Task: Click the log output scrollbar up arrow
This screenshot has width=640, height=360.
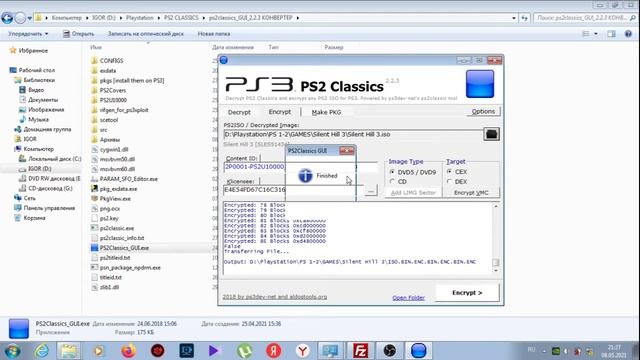Action: tap(496, 207)
